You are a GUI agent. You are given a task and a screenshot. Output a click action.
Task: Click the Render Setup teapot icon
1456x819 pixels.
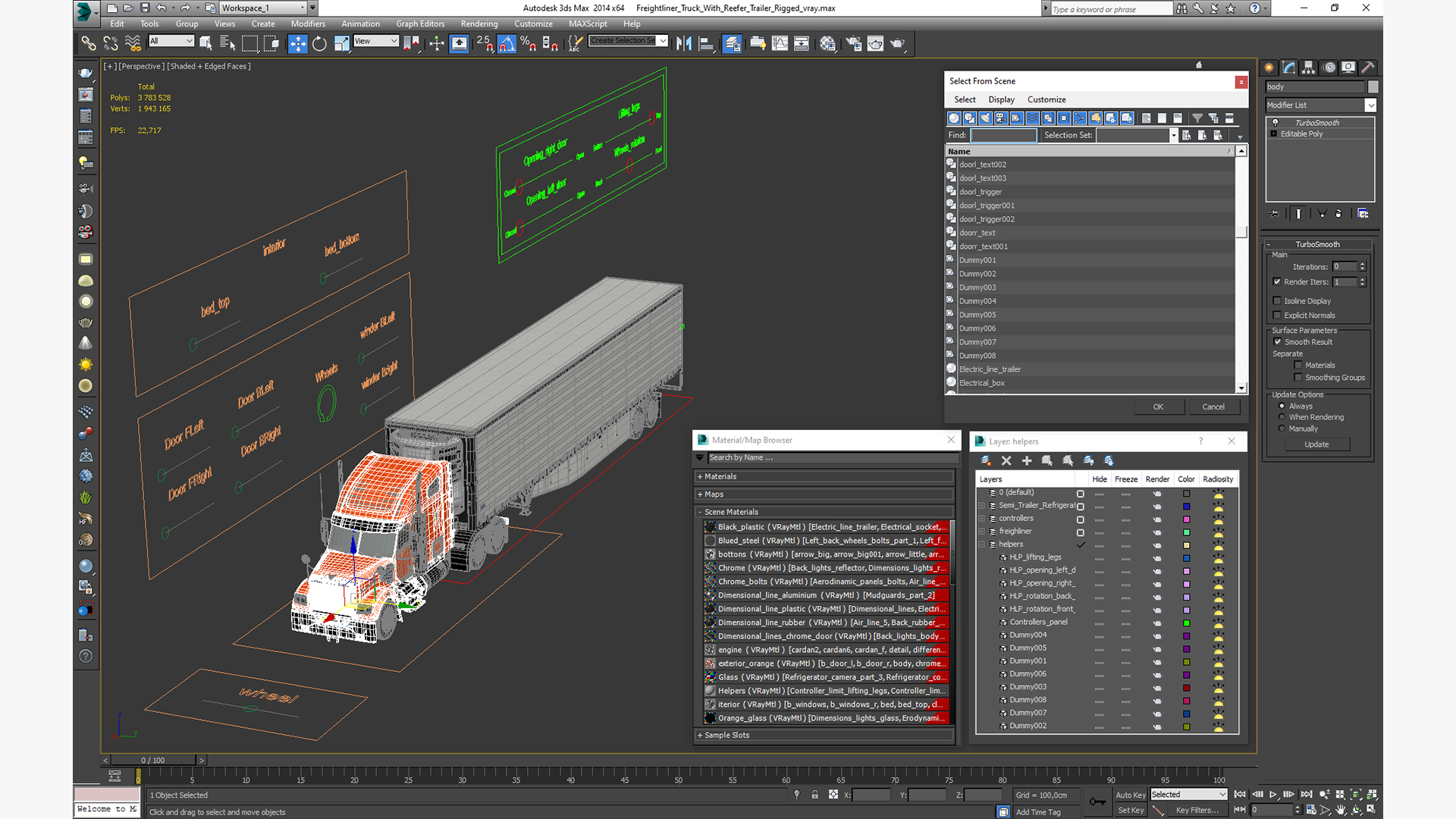click(853, 43)
